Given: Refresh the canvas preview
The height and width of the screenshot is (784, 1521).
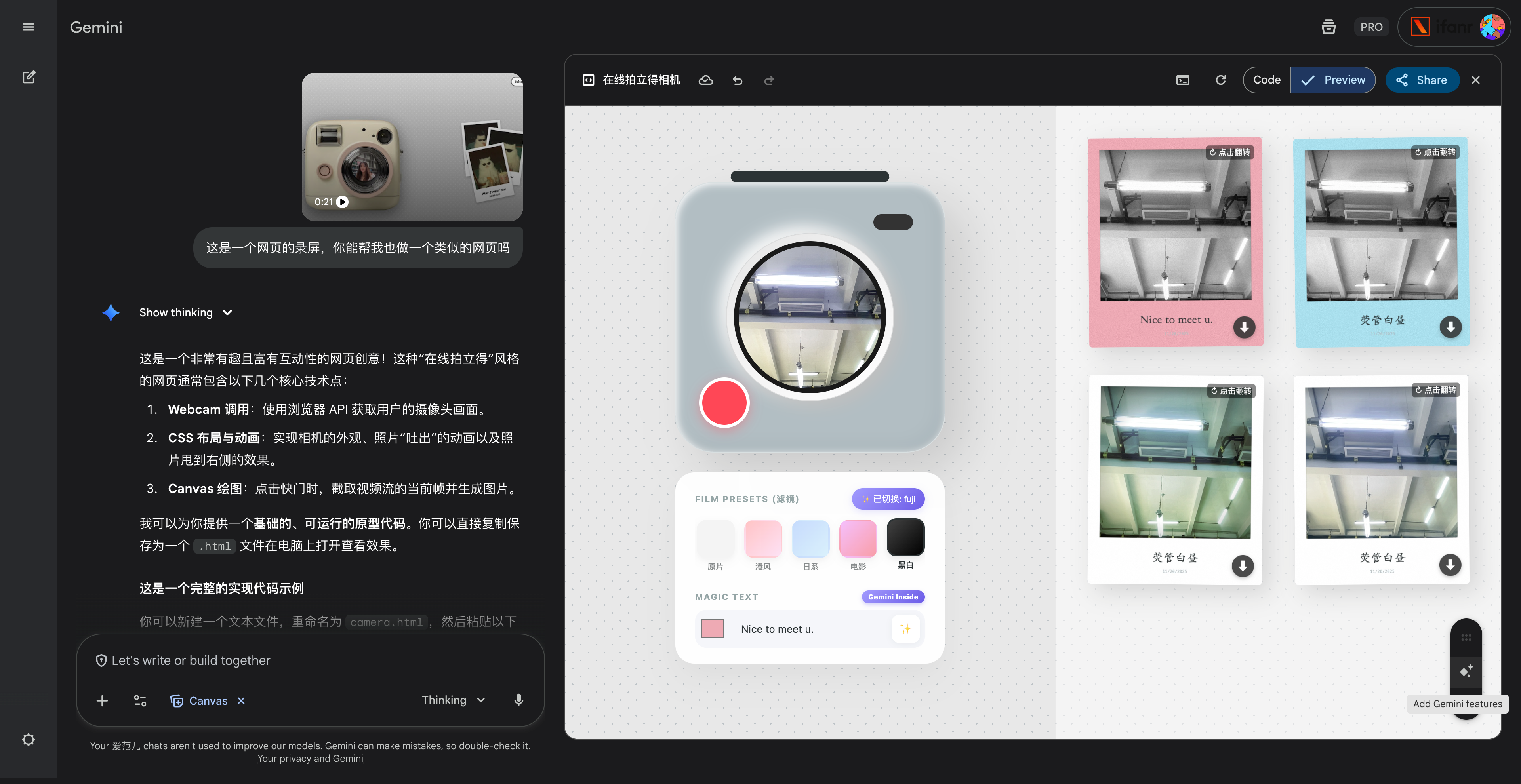Looking at the screenshot, I should pyautogui.click(x=1220, y=80).
